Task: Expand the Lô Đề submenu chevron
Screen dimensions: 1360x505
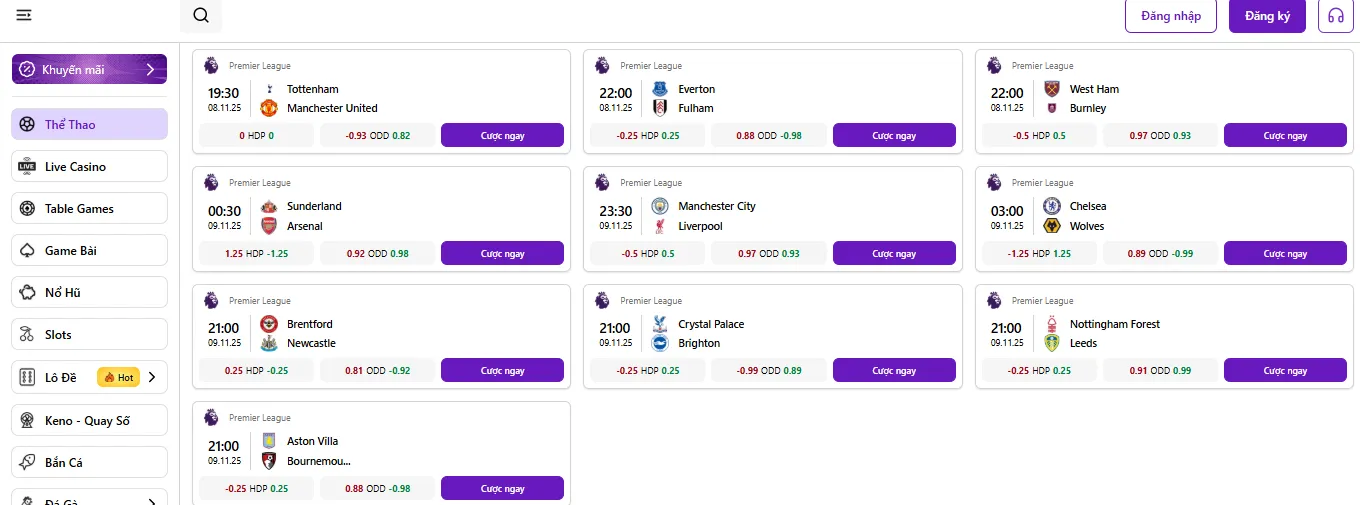Action: [152, 377]
